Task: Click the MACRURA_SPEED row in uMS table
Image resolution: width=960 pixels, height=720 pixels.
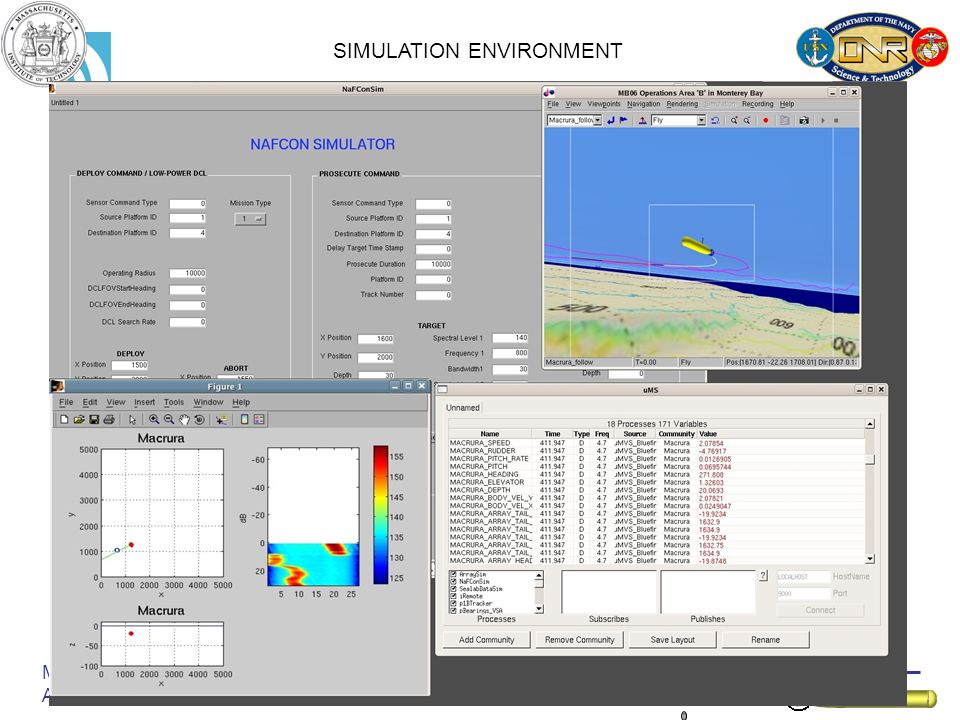Action: [x=657, y=443]
